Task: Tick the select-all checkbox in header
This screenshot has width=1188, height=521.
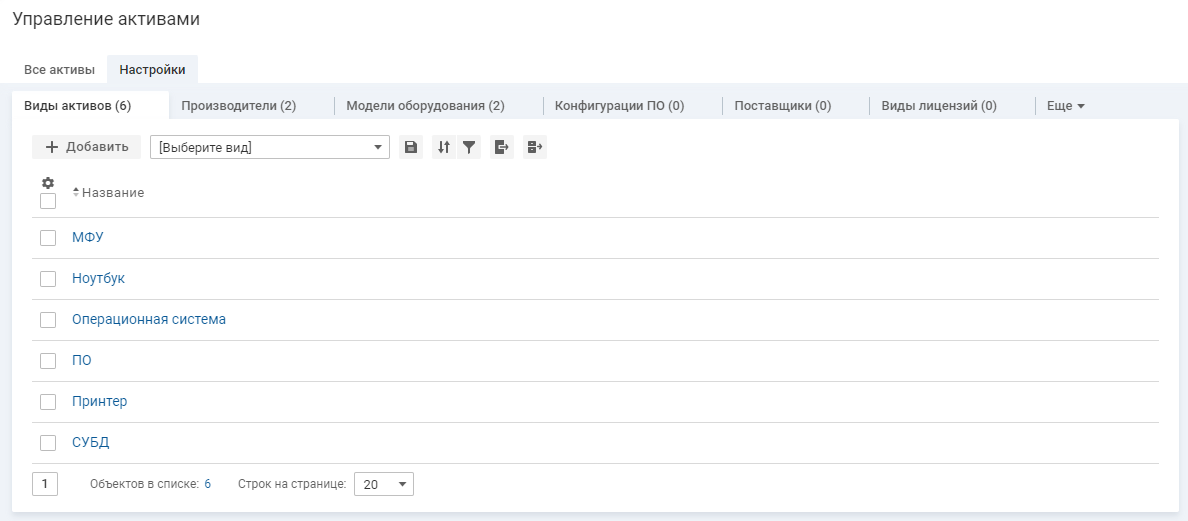Action: click(48, 201)
